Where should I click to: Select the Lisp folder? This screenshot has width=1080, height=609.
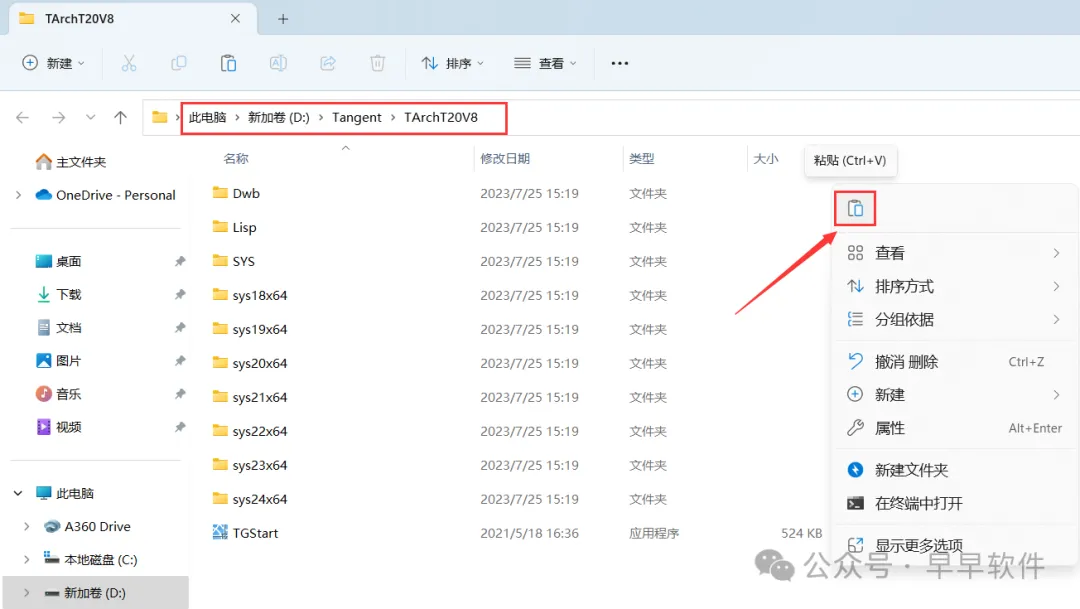[234, 227]
